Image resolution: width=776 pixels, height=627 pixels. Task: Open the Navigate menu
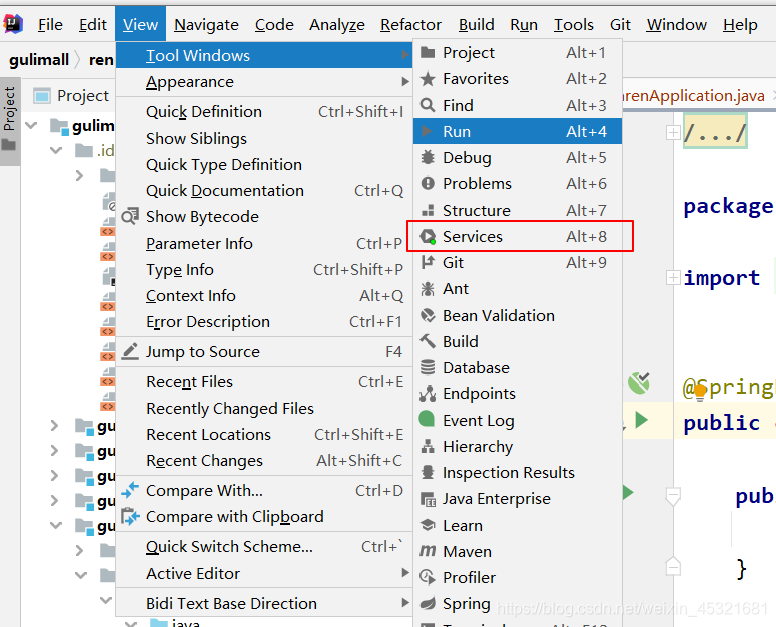pos(206,24)
